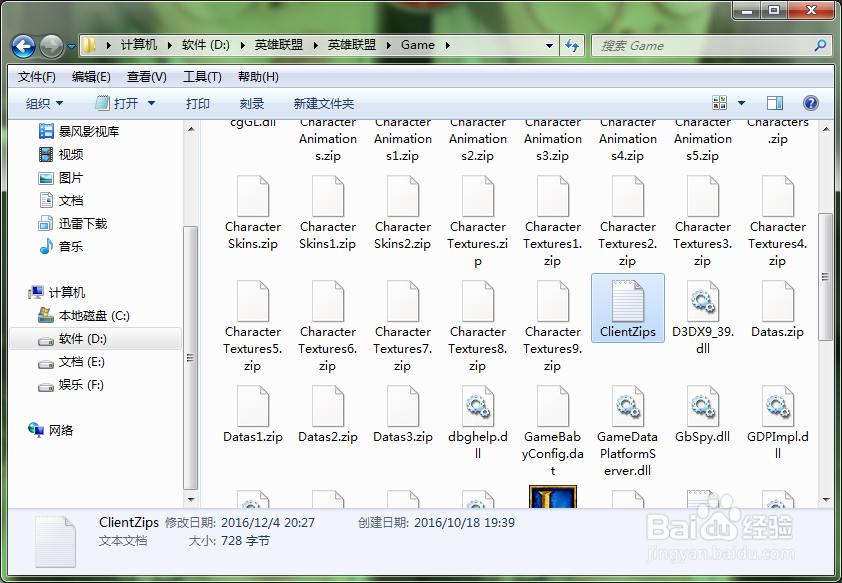Select CharacterTextures9.zip file icon
The height and width of the screenshot is (583, 842).
point(553,301)
